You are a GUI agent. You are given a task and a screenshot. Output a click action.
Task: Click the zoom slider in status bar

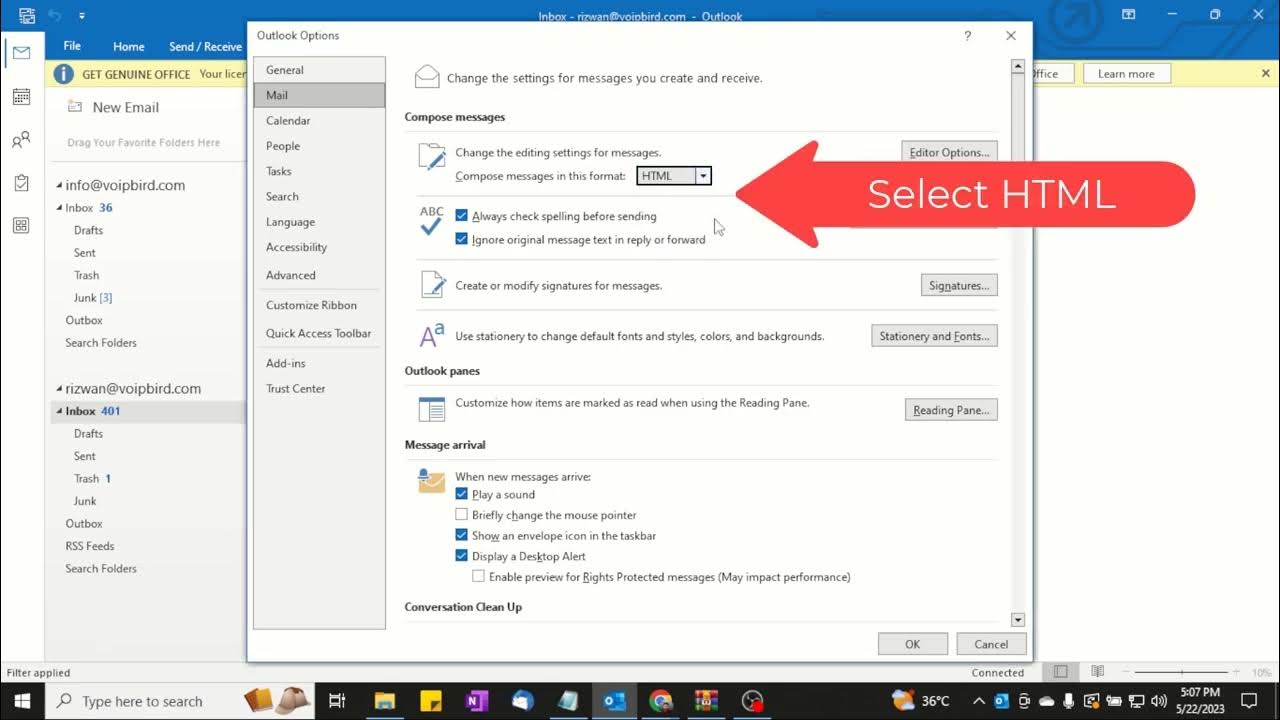[1184, 672]
